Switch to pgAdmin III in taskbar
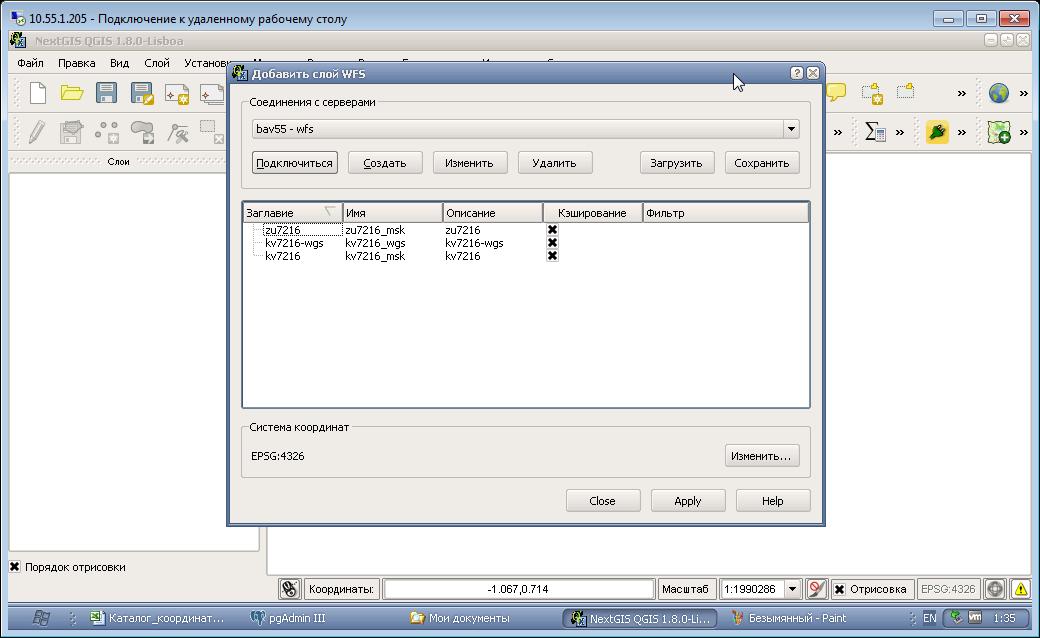 (x=287, y=617)
